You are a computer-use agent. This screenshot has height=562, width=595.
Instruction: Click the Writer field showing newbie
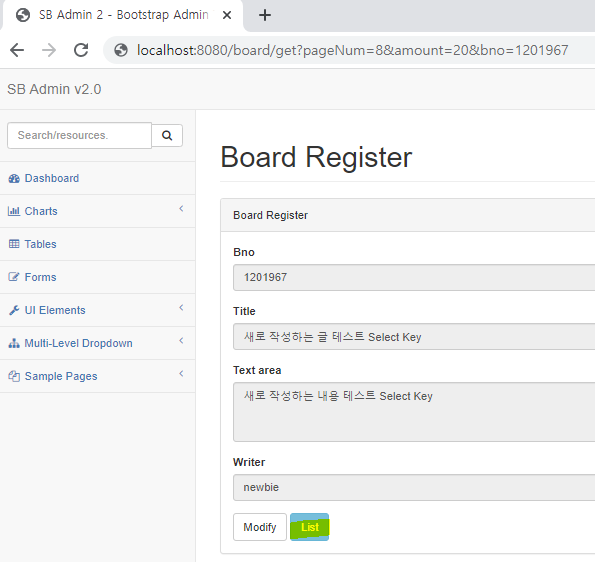point(414,487)
